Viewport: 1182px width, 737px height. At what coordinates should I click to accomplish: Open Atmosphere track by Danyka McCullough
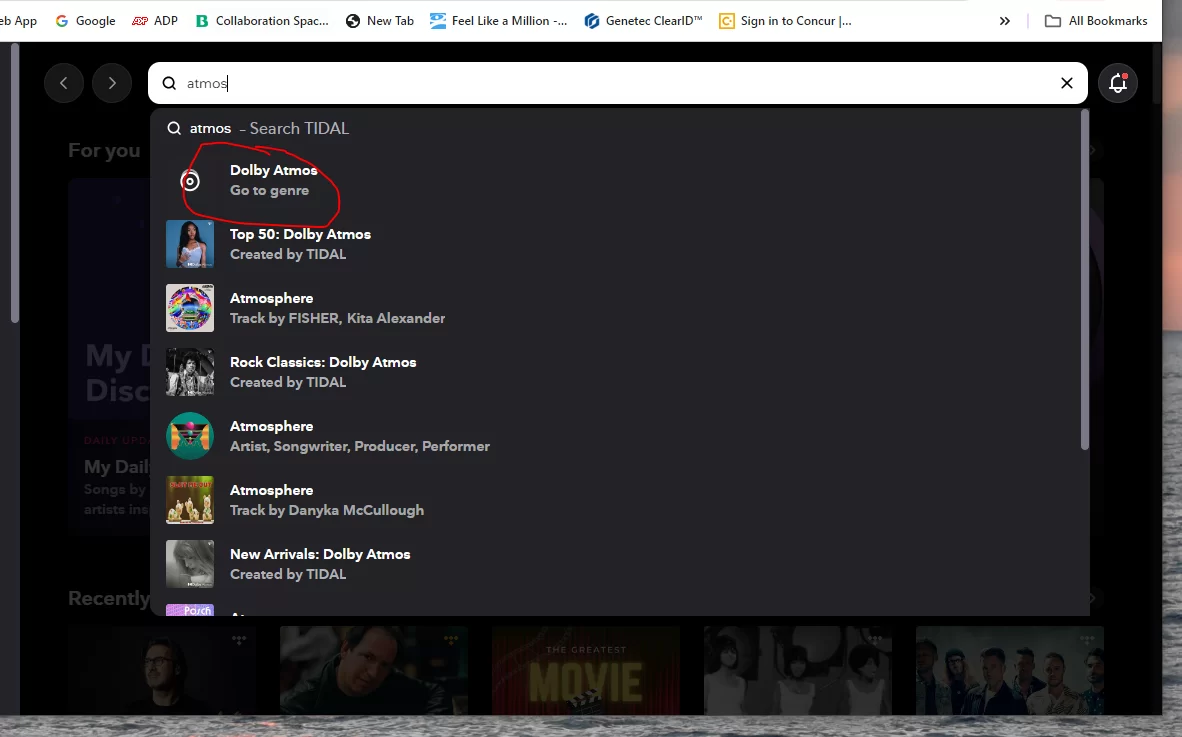[x=618, y=500]
